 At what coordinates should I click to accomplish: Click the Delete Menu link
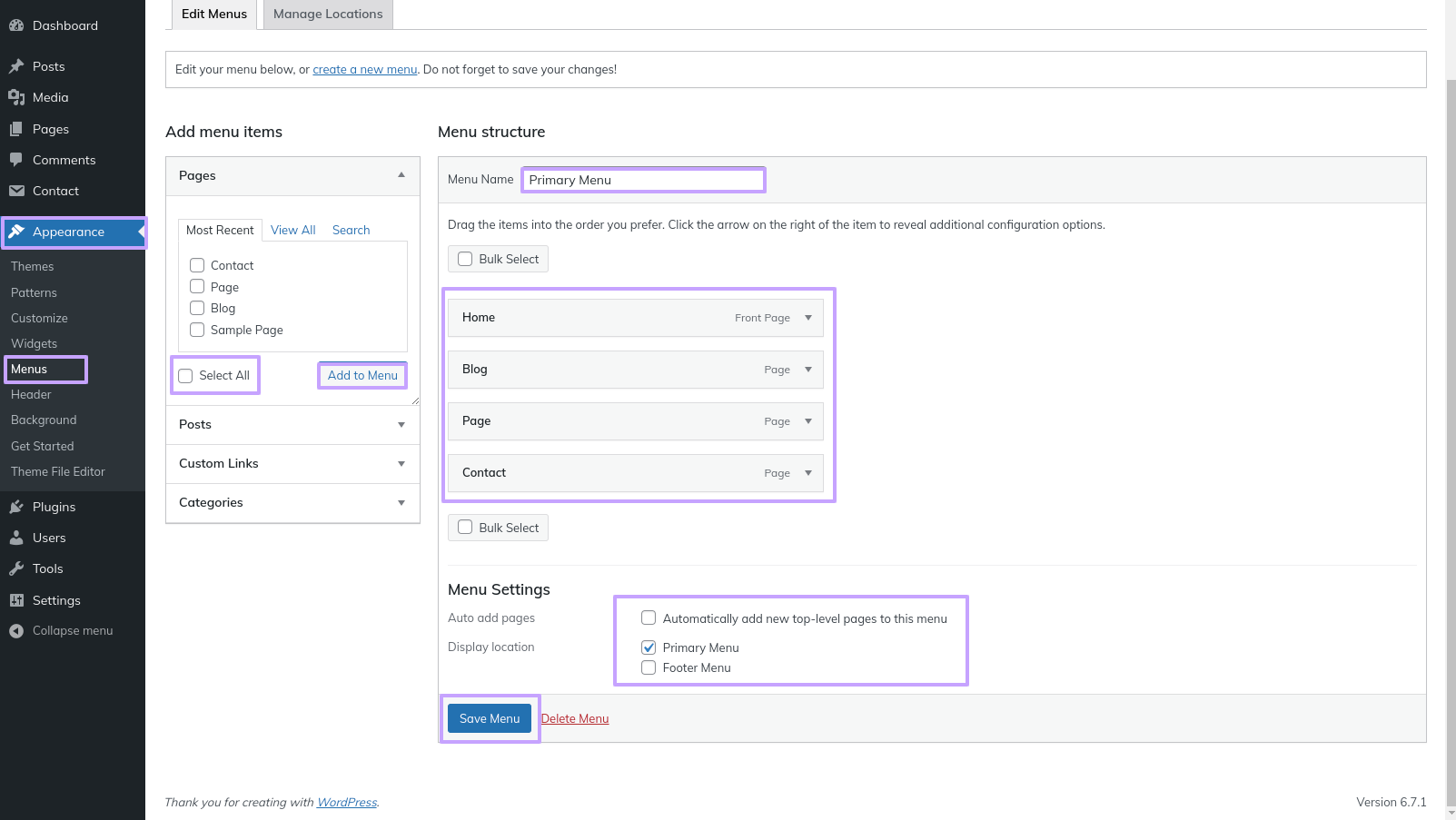point(575,718)
